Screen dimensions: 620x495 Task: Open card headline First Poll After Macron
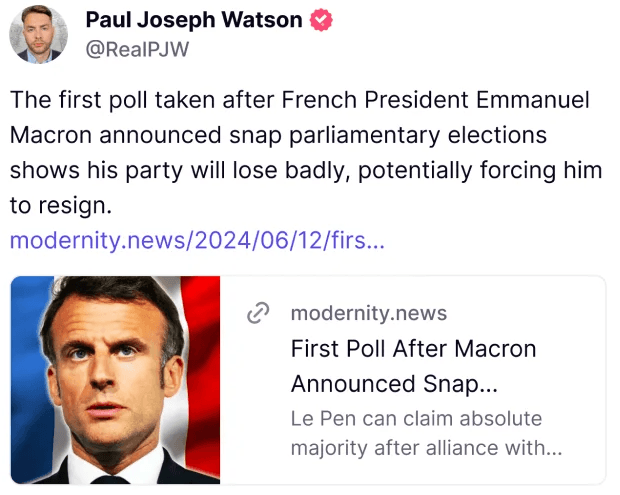[413, 349]
